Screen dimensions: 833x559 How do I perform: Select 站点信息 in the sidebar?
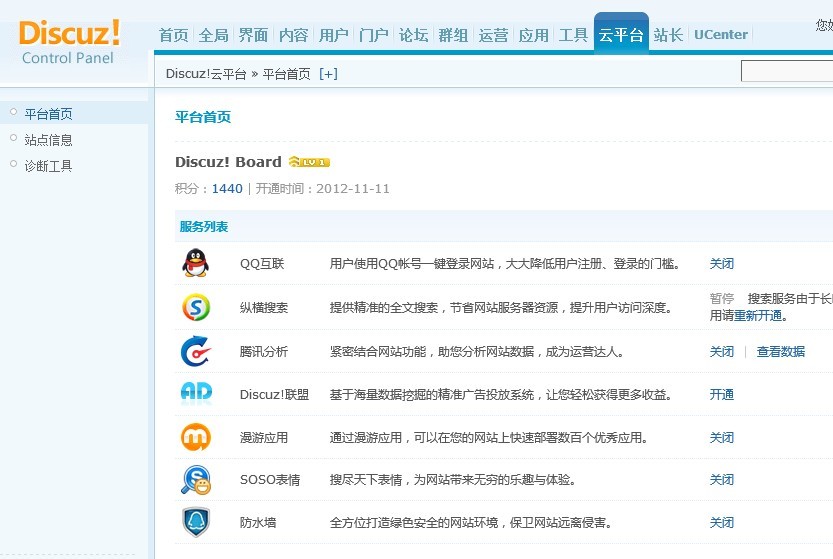tap(48, 140)
